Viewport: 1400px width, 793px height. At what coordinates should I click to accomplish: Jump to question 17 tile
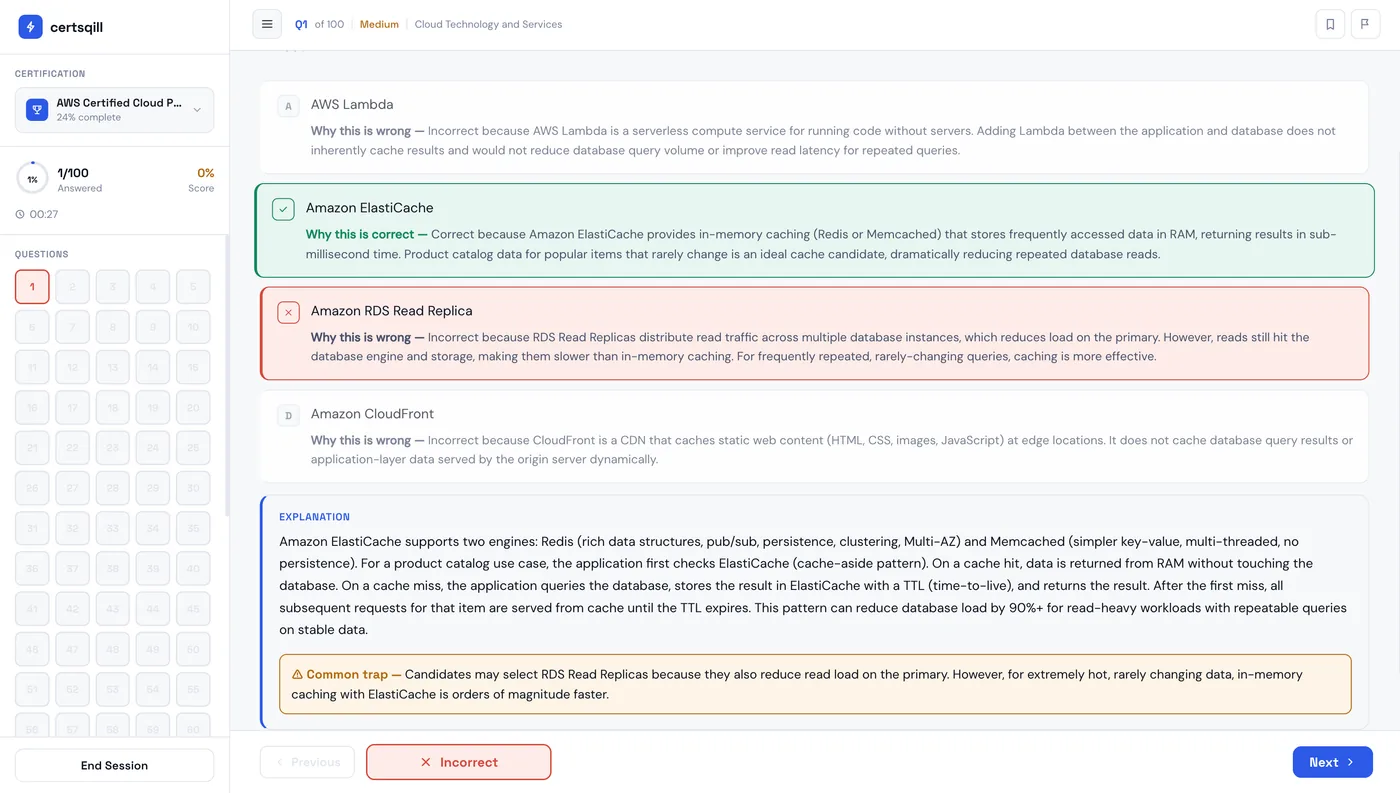(x=72, y=408)
